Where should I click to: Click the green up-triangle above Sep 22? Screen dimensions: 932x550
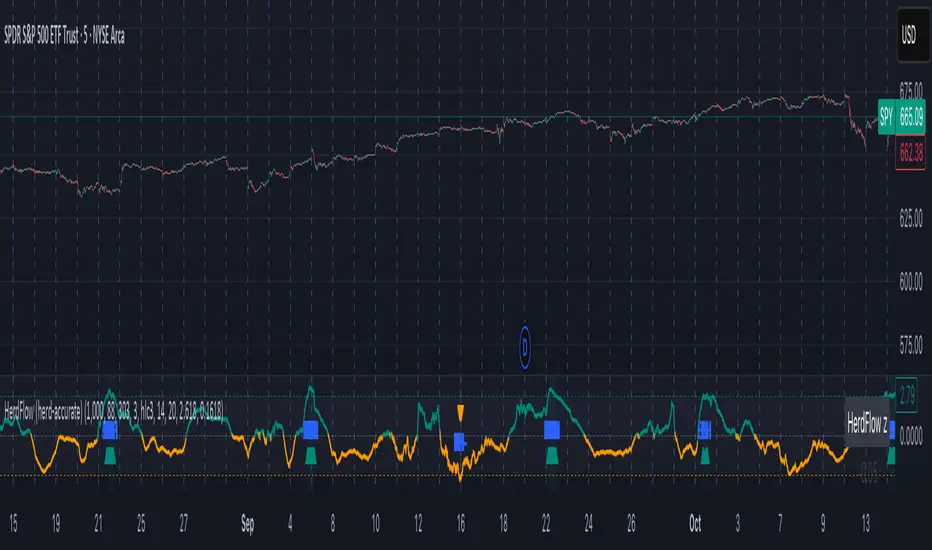[552, 456]
